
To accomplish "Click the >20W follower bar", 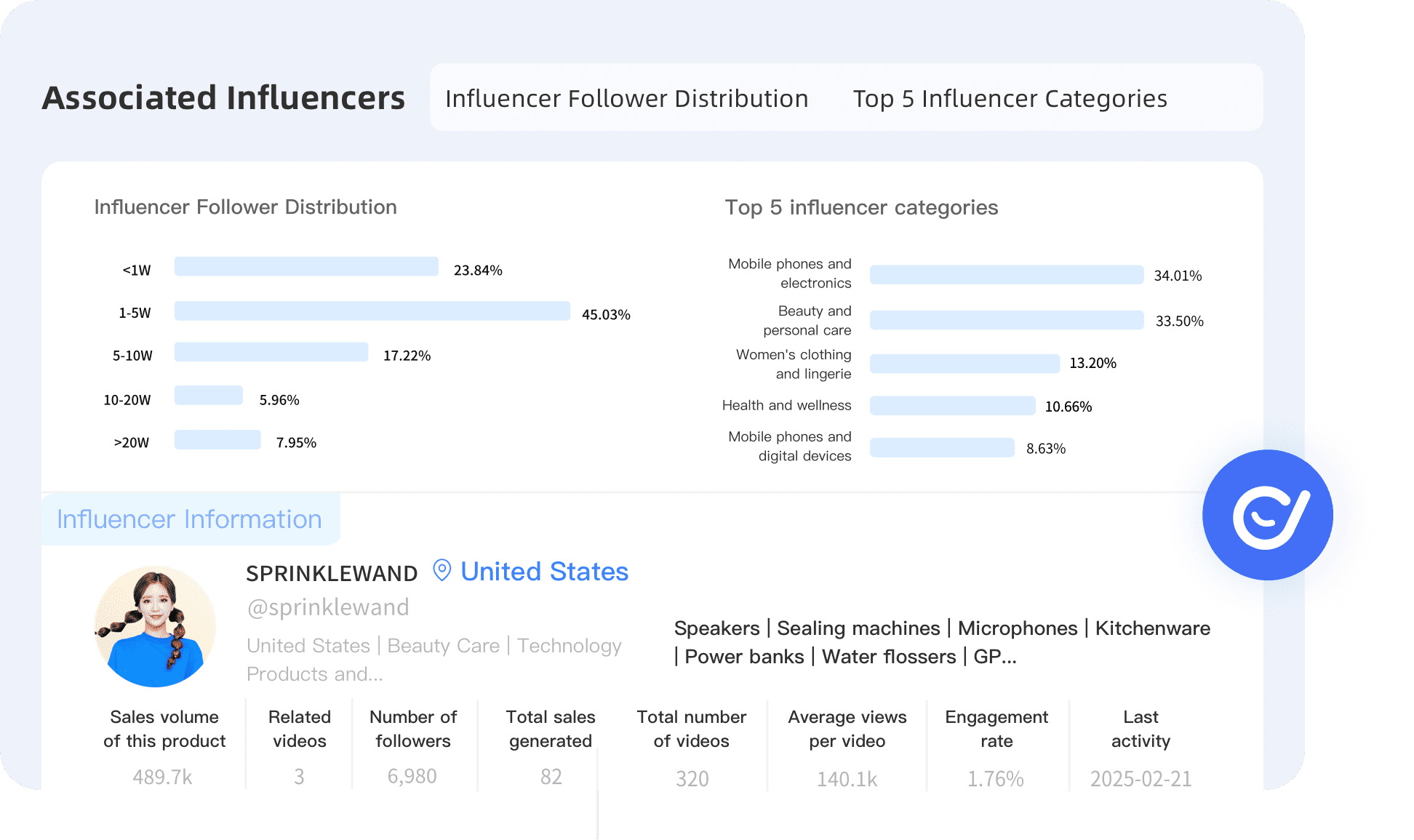I will pyautogui.click(x=217, y=440).
